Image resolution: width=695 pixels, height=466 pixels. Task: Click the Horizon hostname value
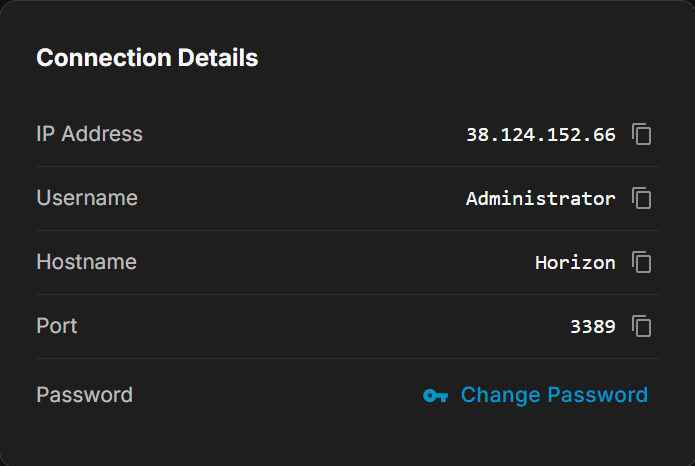tap(575, 262)
